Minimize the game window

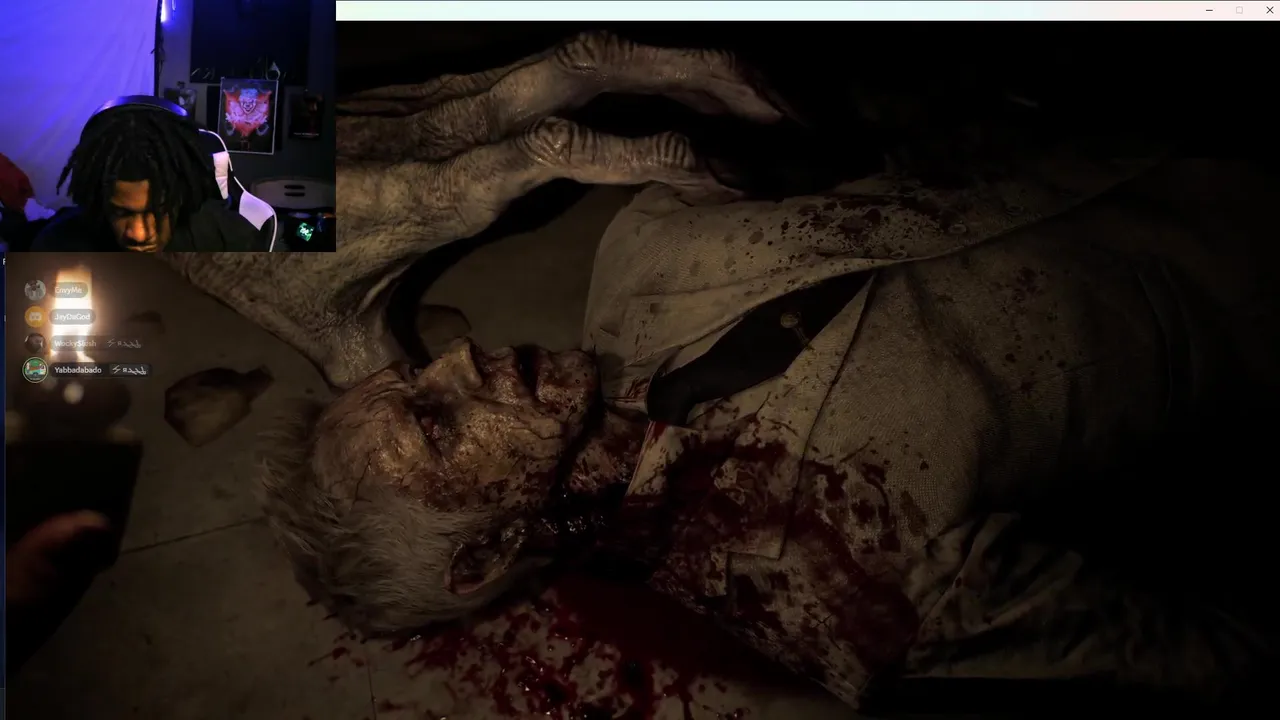click(x=1209, y=10)
